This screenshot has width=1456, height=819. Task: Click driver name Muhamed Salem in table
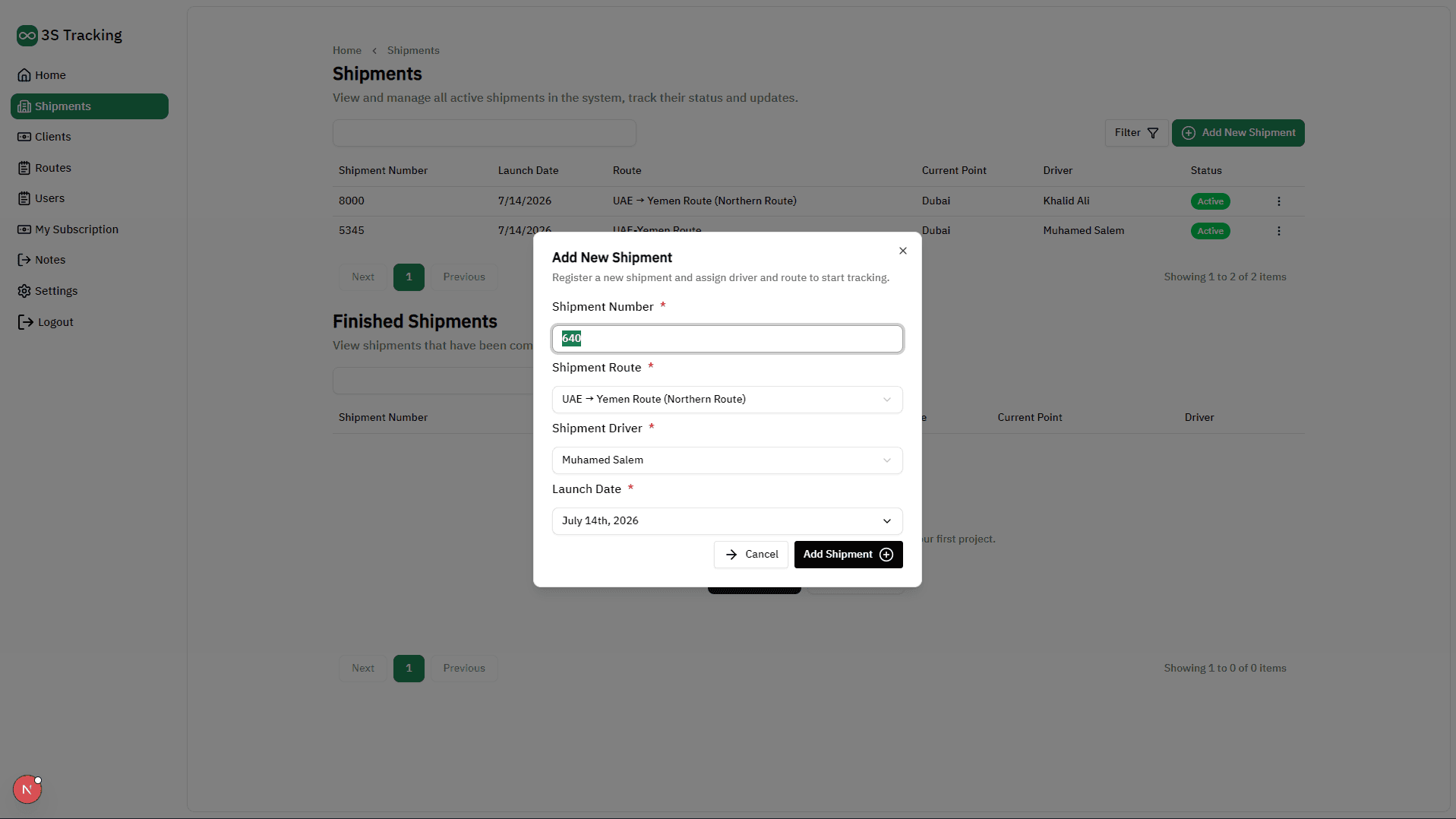(x=1083, y=231)
